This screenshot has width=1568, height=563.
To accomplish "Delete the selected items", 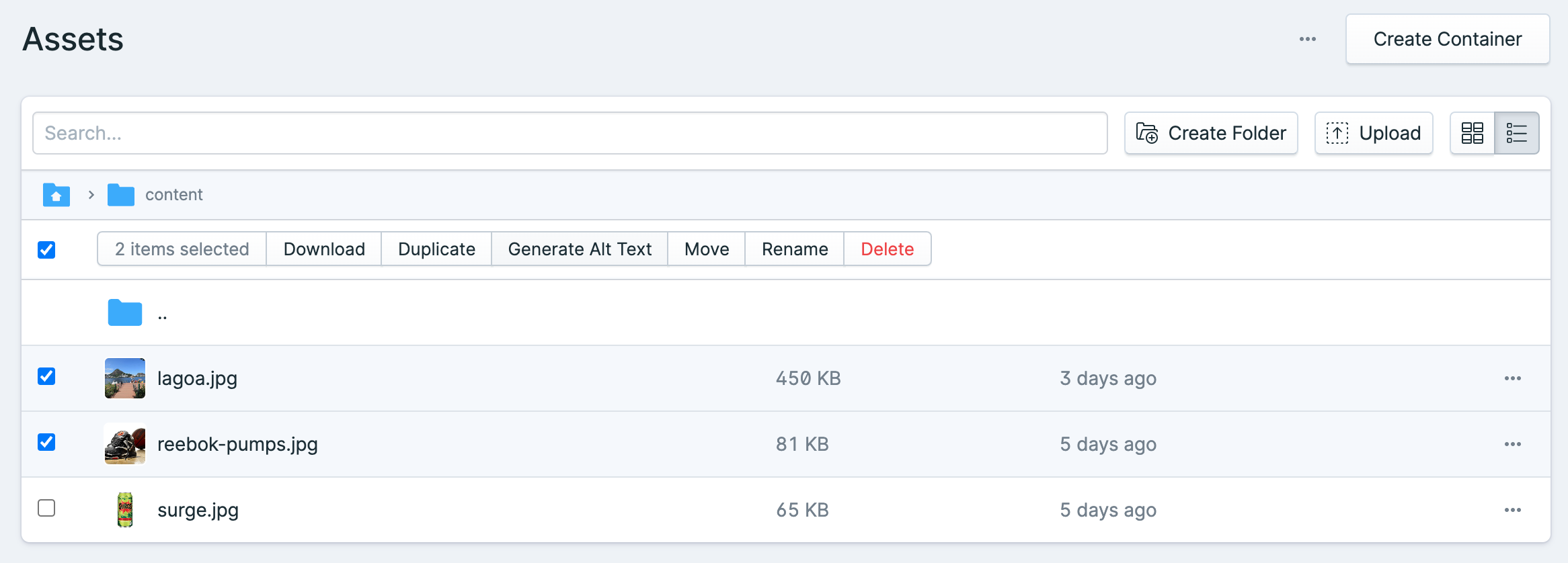I will click(x=888, y=249).
